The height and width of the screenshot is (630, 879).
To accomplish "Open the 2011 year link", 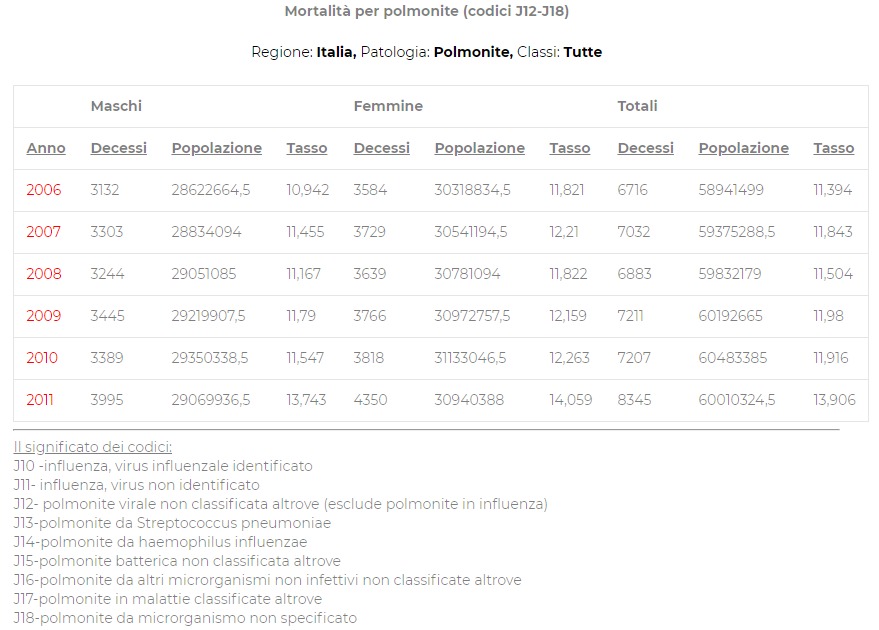I will click(x=40, y=400).
